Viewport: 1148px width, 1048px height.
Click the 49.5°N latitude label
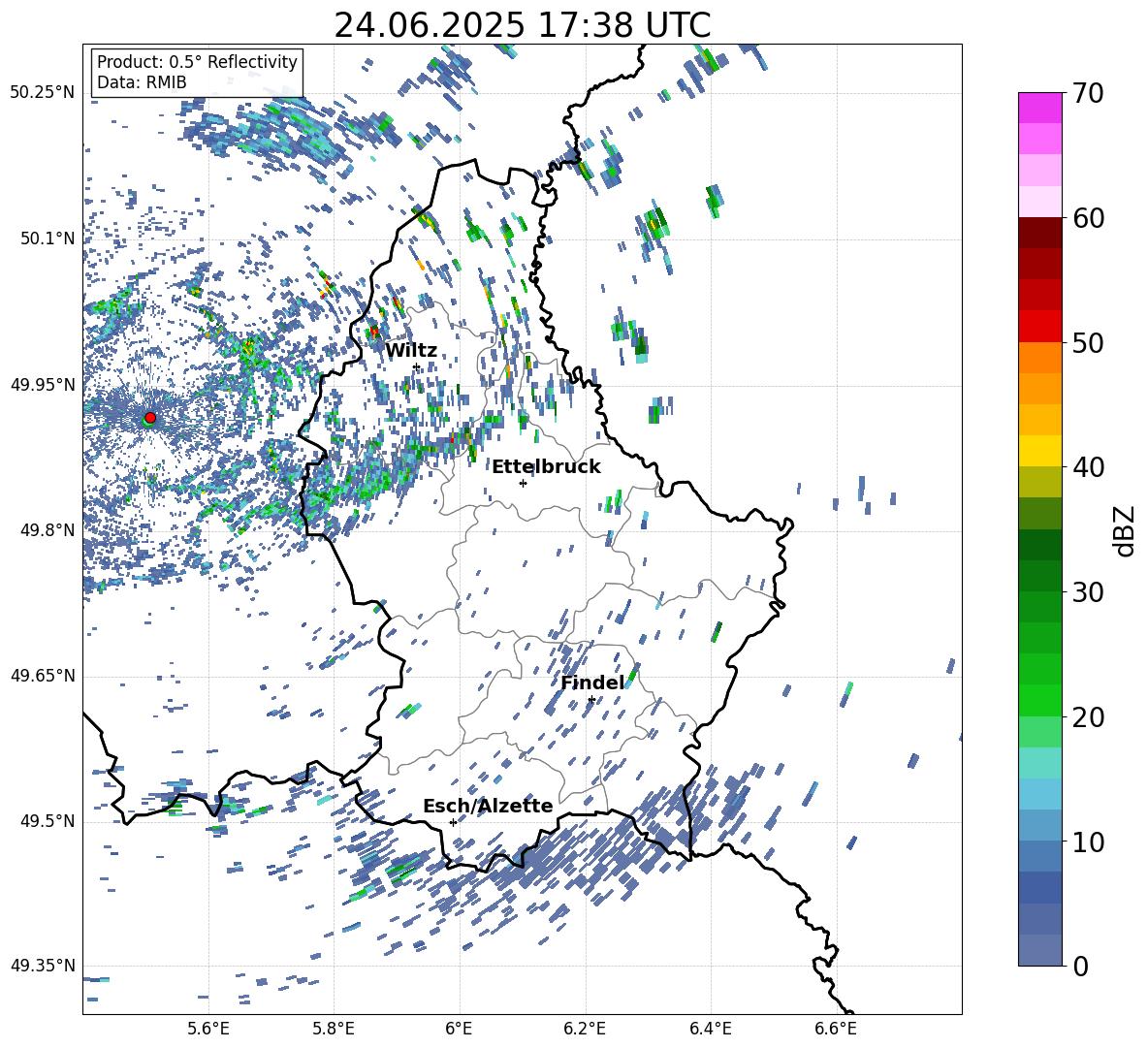point(48,821)
